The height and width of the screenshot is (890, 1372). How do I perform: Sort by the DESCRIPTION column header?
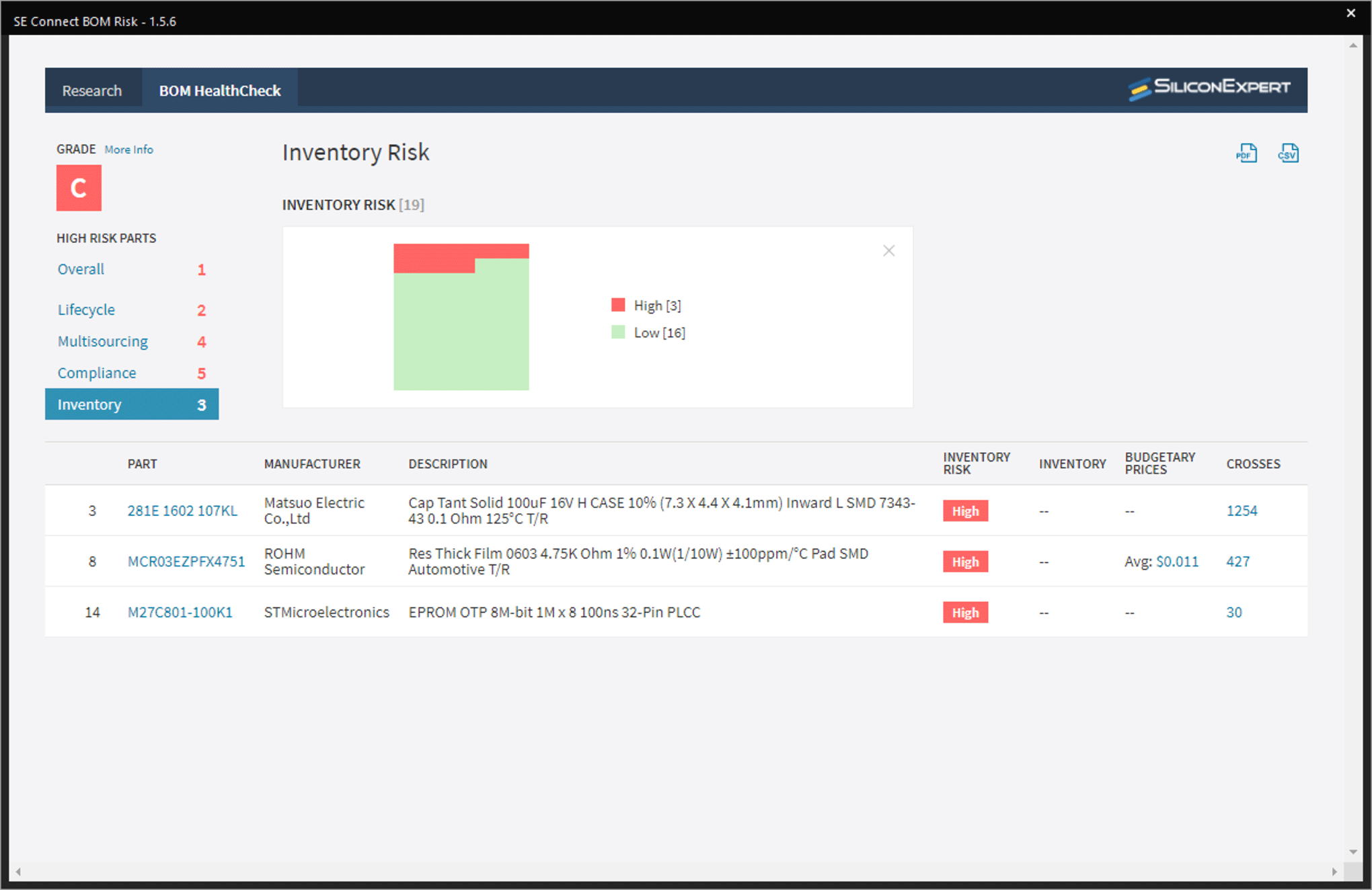coord(448,463)
